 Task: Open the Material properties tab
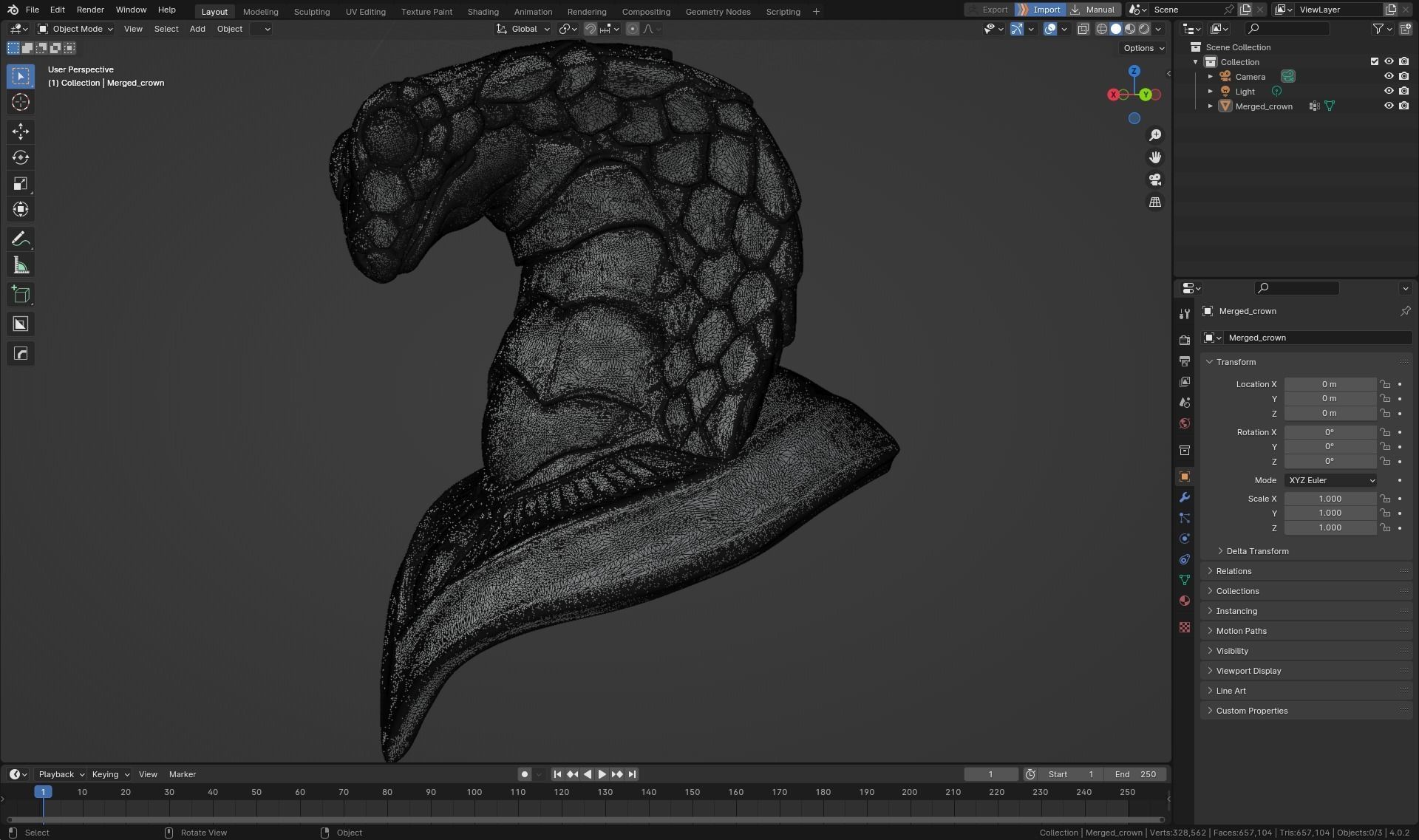pyautogui.click(x=1185, y=601)
